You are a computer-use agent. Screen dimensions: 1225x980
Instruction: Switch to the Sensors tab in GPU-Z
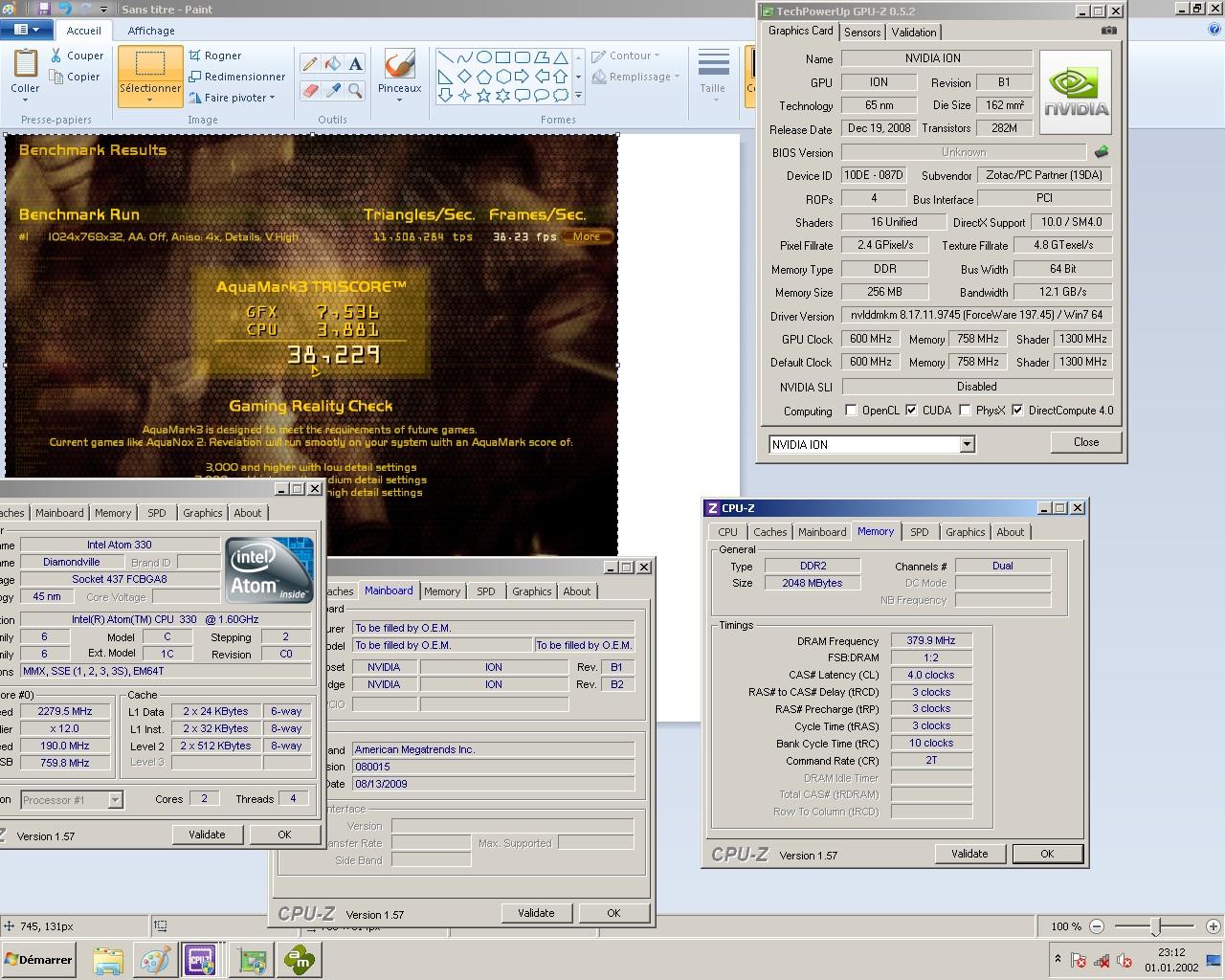pos(862,33)
